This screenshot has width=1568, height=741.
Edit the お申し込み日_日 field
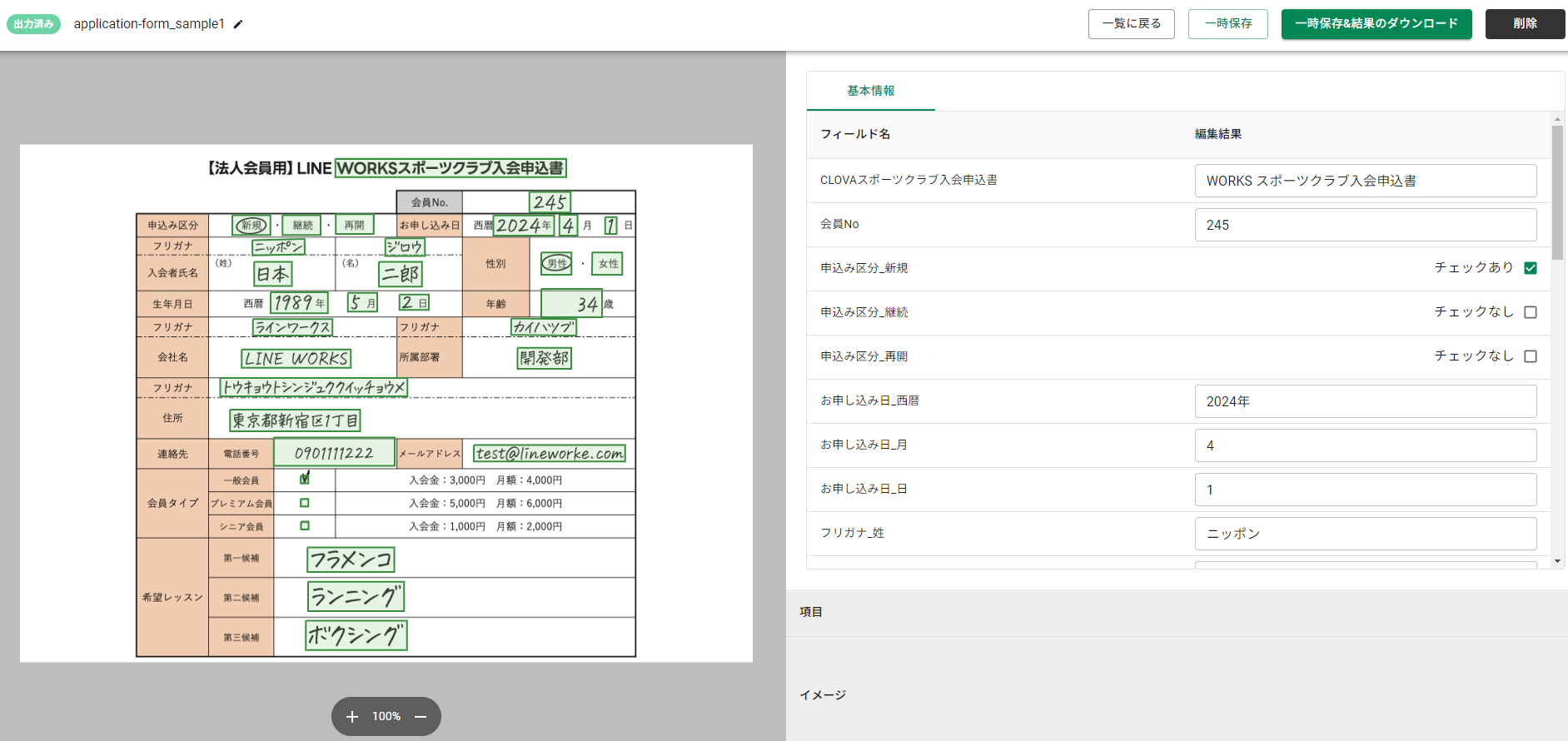point(1366,490)
